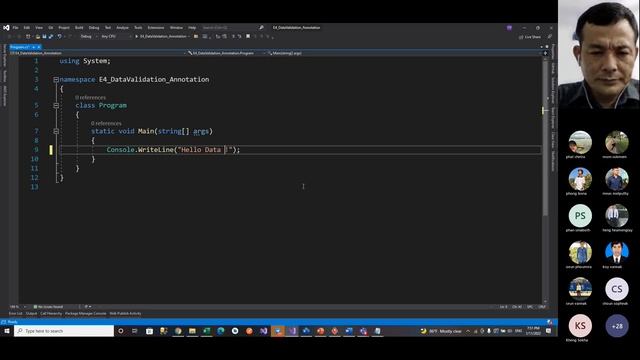Collapse the namespace E4_DataValidation_Annotation block
The image size is (640, 360).
pyautogui.click(x=56, y=80)
